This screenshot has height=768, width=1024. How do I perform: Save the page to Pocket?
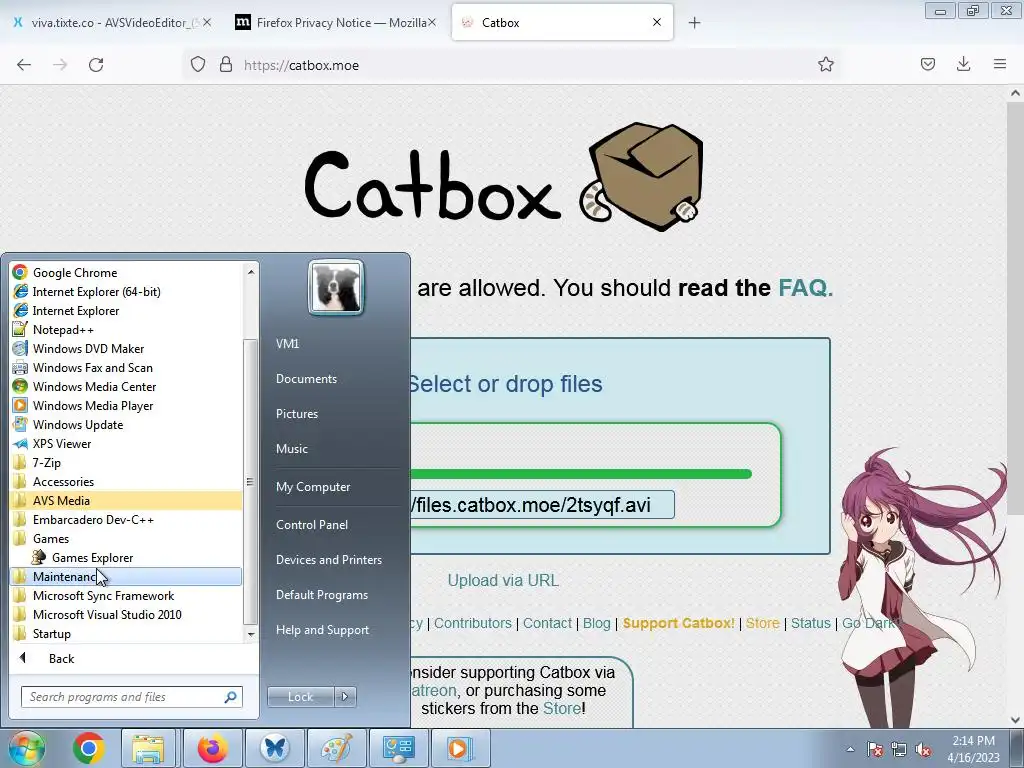[927, 64]
